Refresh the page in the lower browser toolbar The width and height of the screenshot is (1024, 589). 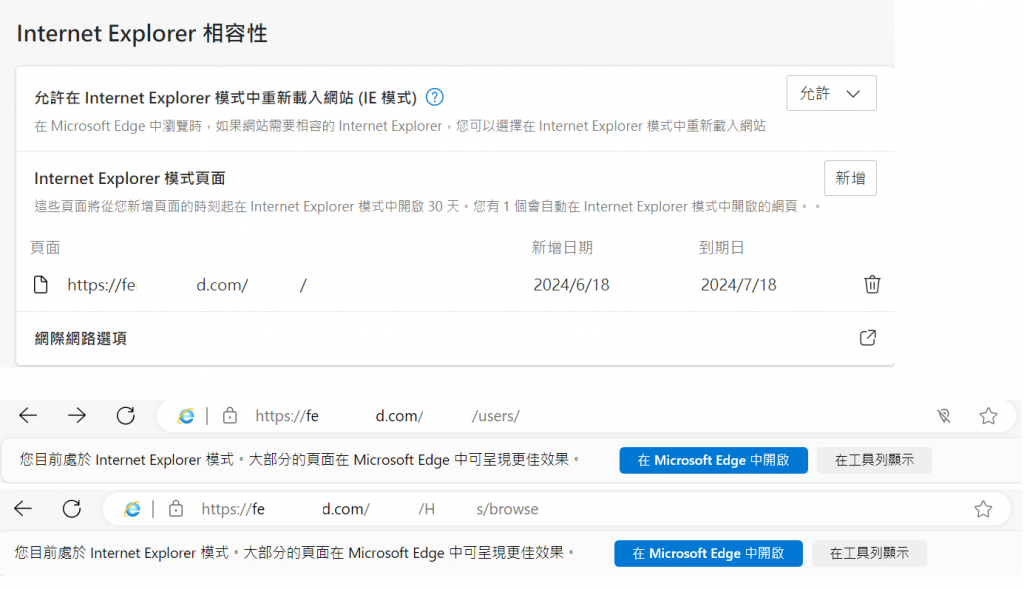(x=72, y=509)
